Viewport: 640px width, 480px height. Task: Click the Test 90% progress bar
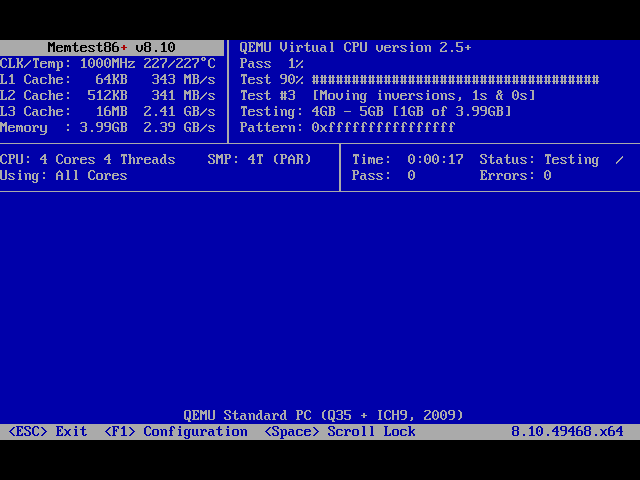click(x=456, y=79)
